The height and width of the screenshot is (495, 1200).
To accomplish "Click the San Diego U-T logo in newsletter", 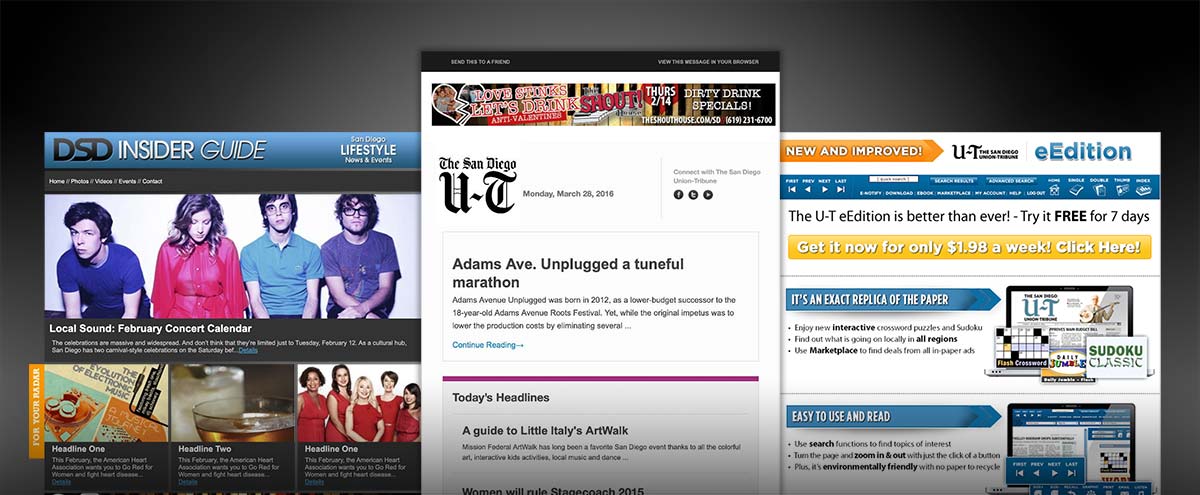I will point(478,185).
